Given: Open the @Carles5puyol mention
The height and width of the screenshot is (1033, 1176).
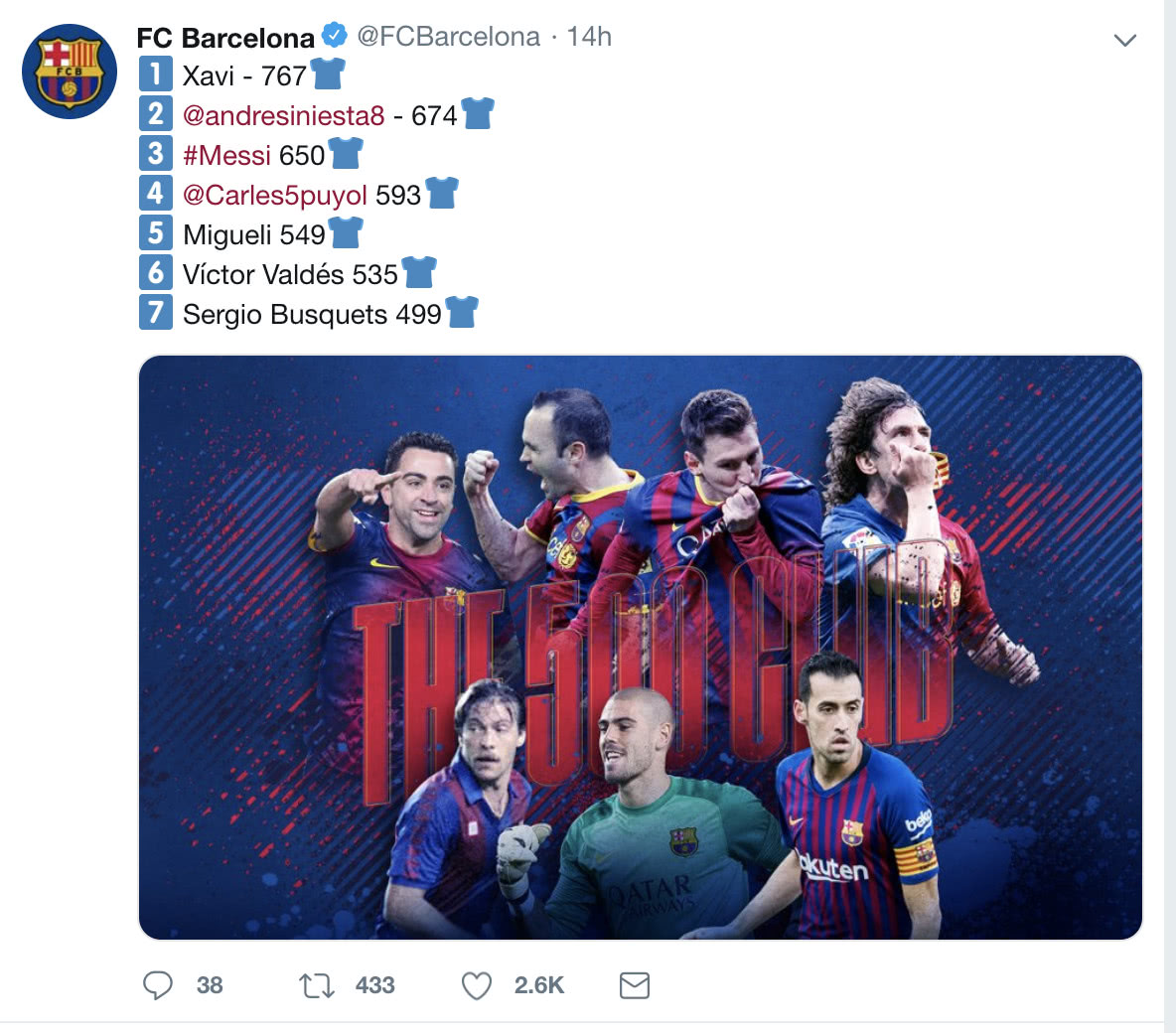Looking at the screenshot, I should click(274, 195).
